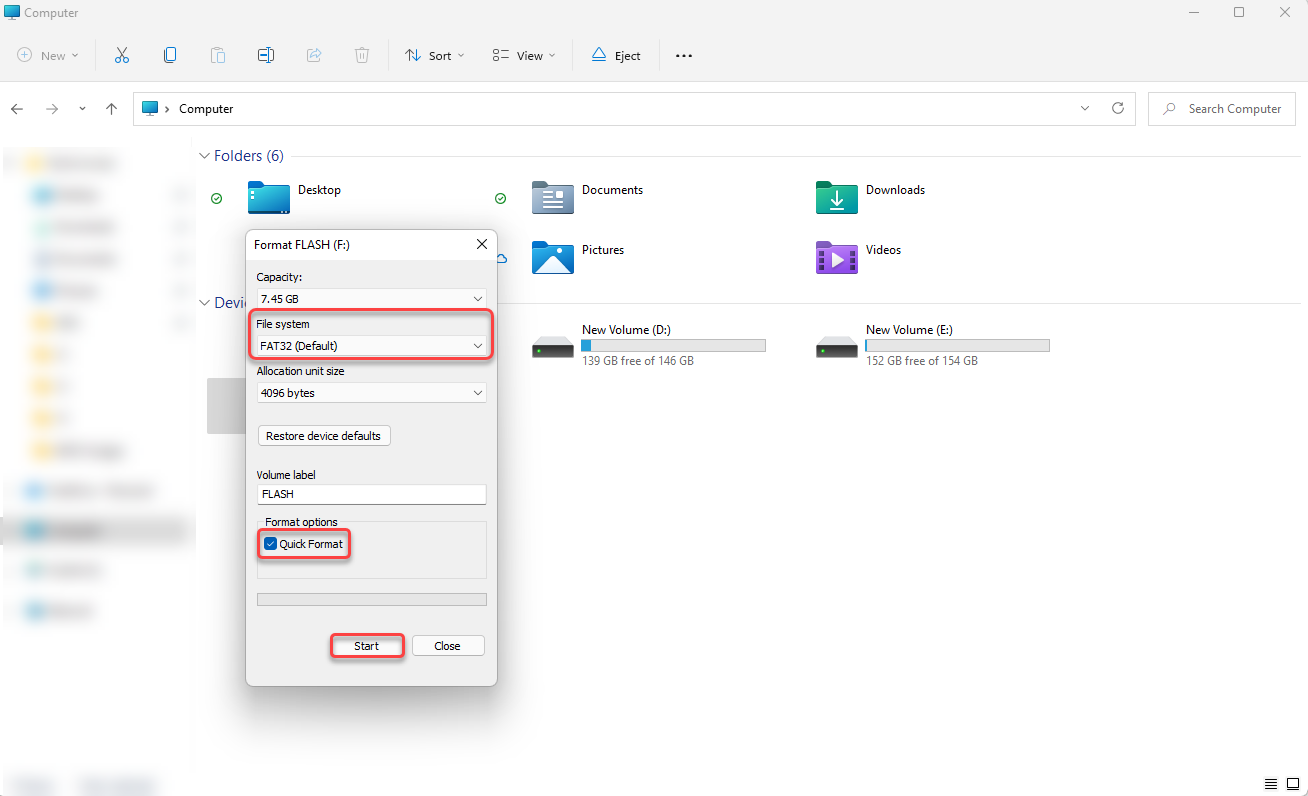Collapse the Folders (6) group

pyautogui.click(x=204, y=156)
